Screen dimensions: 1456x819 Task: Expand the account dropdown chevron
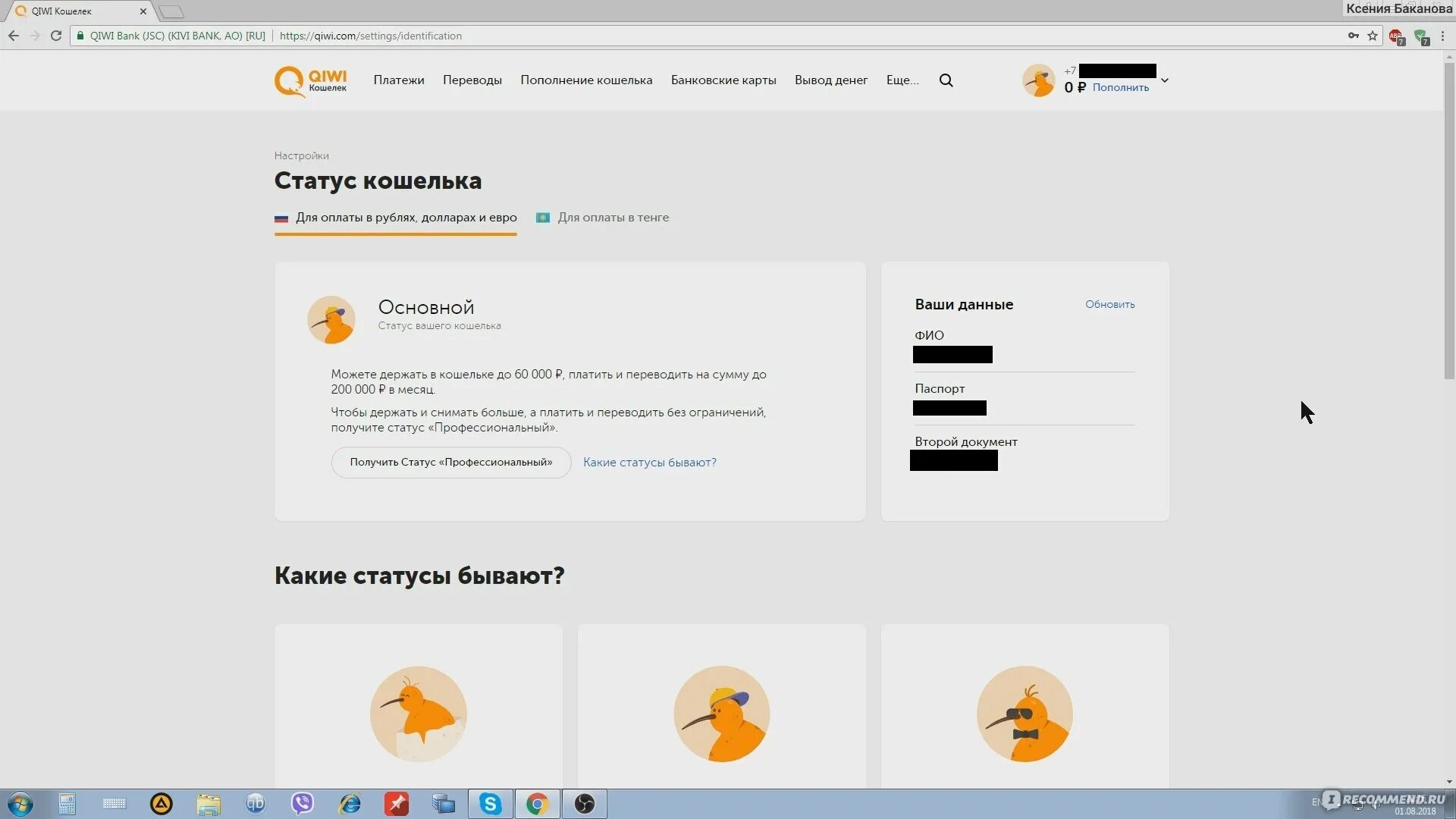[1165, 80]
